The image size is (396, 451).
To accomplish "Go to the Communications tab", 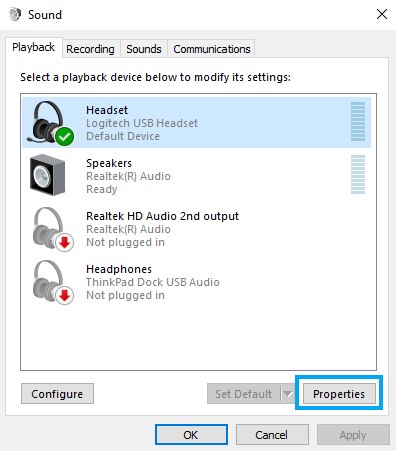I will pos(212,49).
